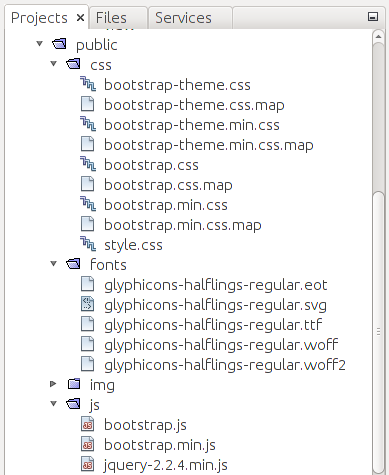Select glyphicons-halflings-regular.woff2 file name
The height and width of the screenshot is (475, 389).
click(225, 365)
